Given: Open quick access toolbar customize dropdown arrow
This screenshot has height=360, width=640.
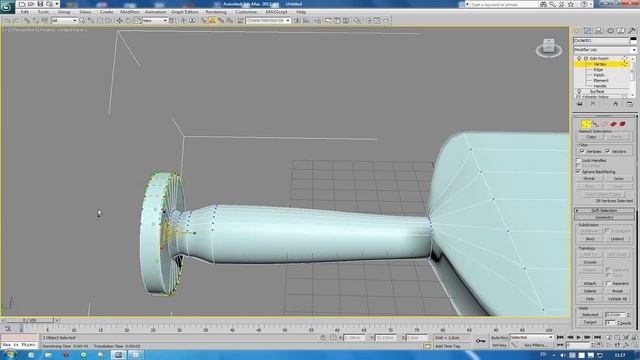Looking at the screenshot, I should pos(57,4).
